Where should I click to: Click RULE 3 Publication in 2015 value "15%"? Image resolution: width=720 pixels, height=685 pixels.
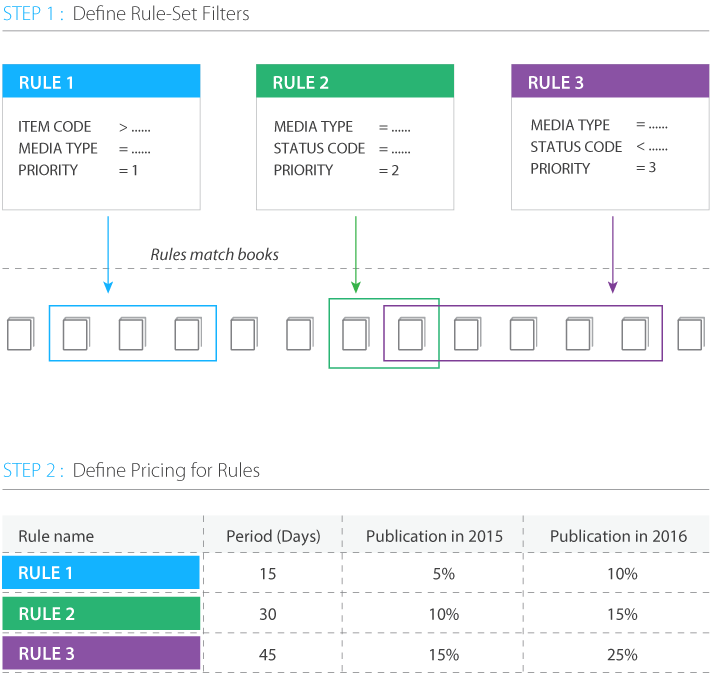tap(444, 655)
